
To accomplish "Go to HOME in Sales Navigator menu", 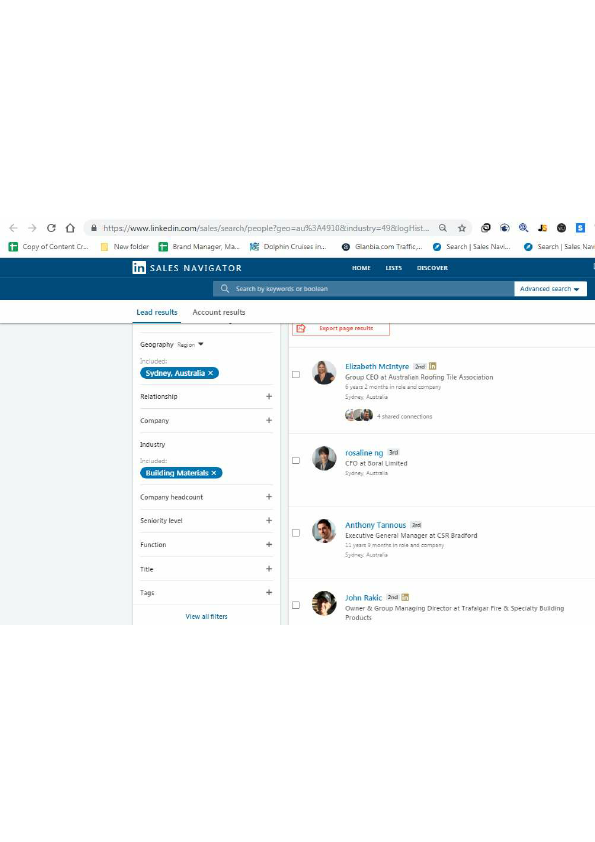I will [361, 267].
